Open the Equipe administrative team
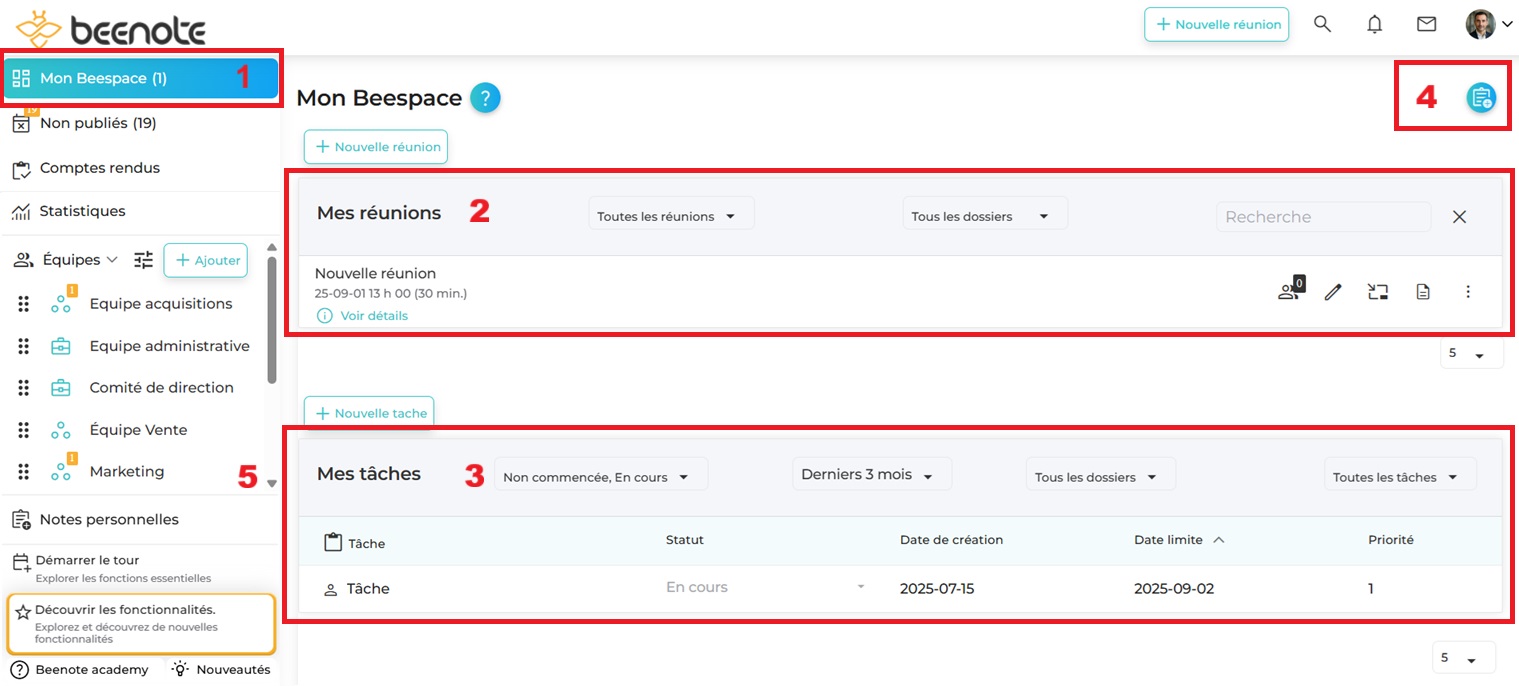 point(170,346)
